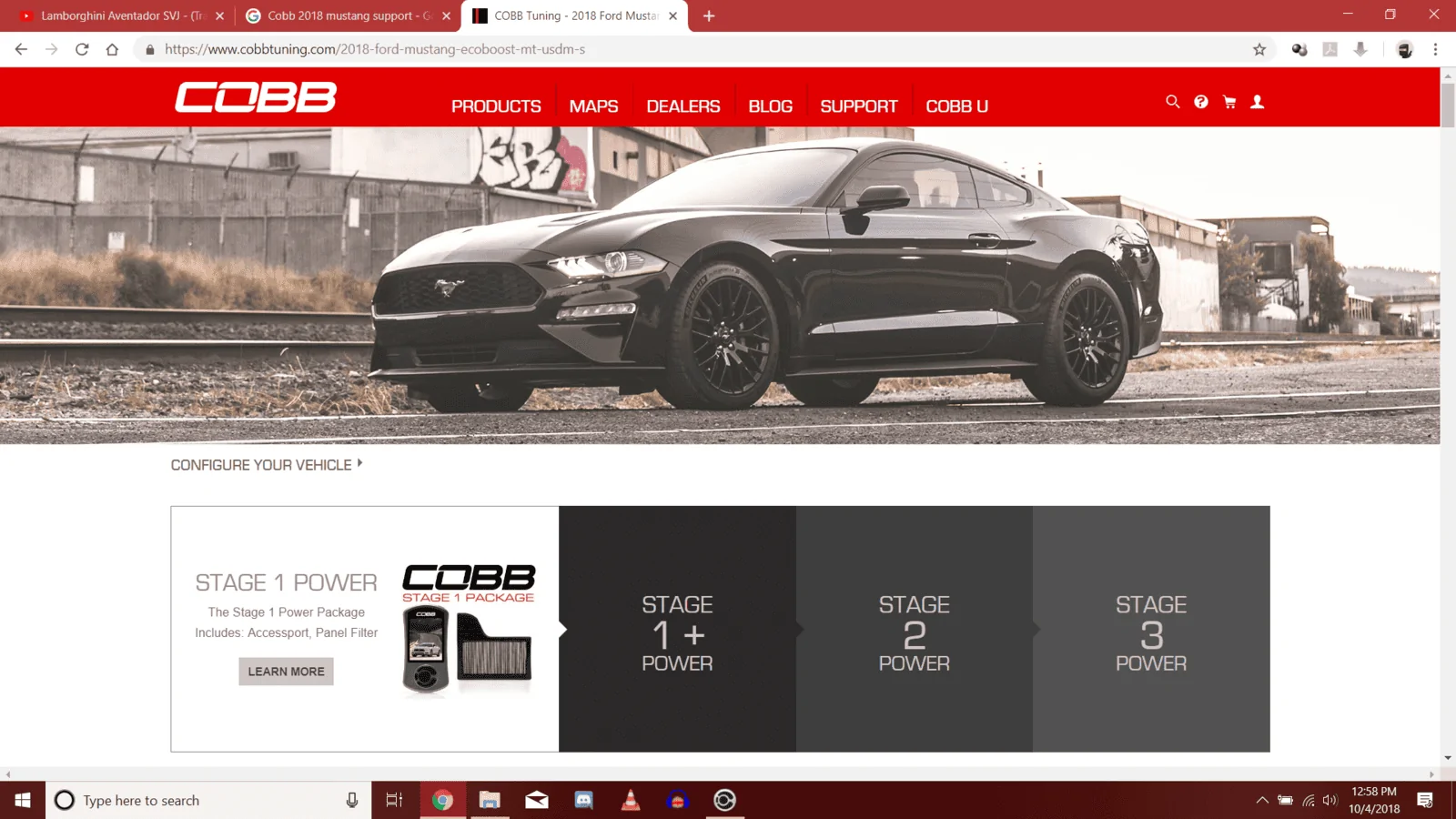Open the user account icon
1456x819 pixels.
point(1258,102)
